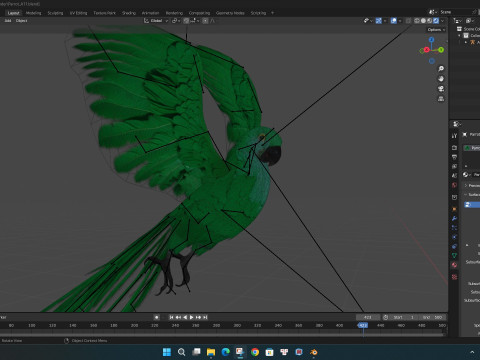The image size is (480, 360).
Task: Toggle the camera view gizmo
Action: (x=441, y=89)
